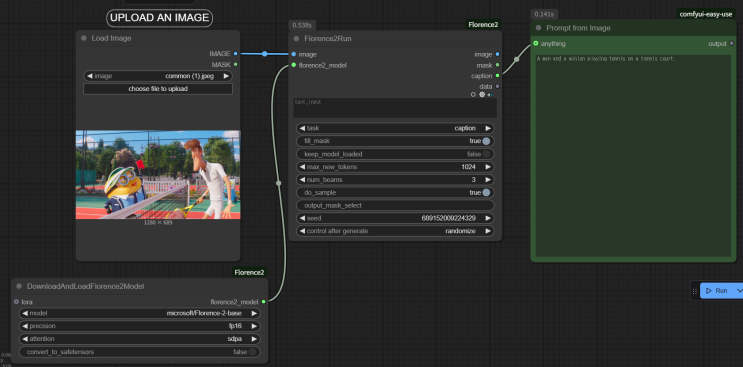
Task: Switch precision to next option with right arrow
Action: 254,326
